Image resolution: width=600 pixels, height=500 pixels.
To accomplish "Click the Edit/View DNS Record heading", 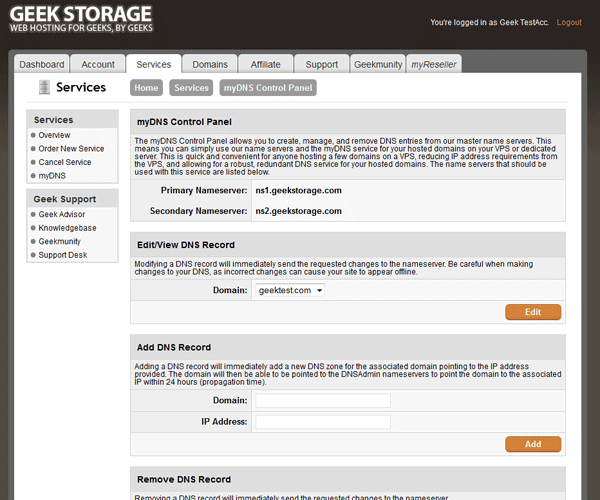I will tap(186, 245).
